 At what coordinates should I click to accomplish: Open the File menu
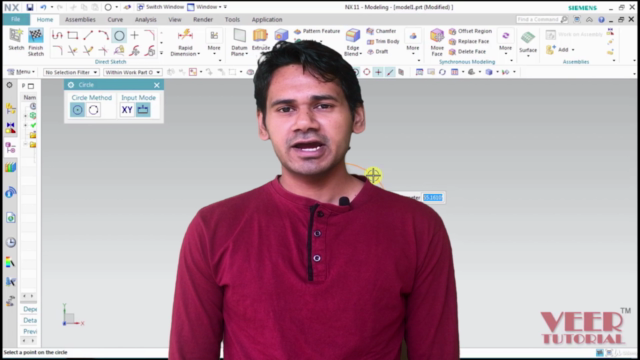(16, 19)
